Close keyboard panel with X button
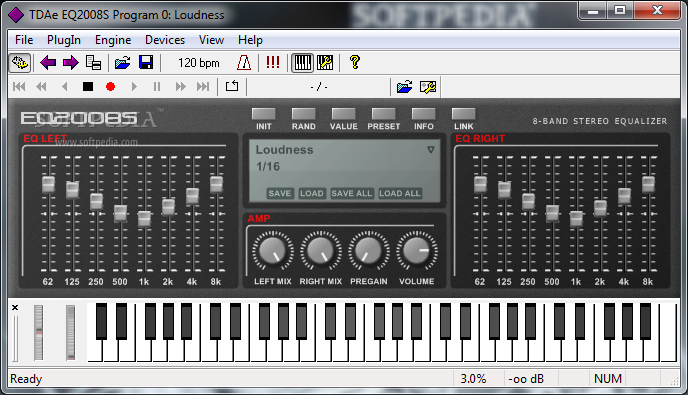Screen dimensions: 688x395 (x=15, y=308)
